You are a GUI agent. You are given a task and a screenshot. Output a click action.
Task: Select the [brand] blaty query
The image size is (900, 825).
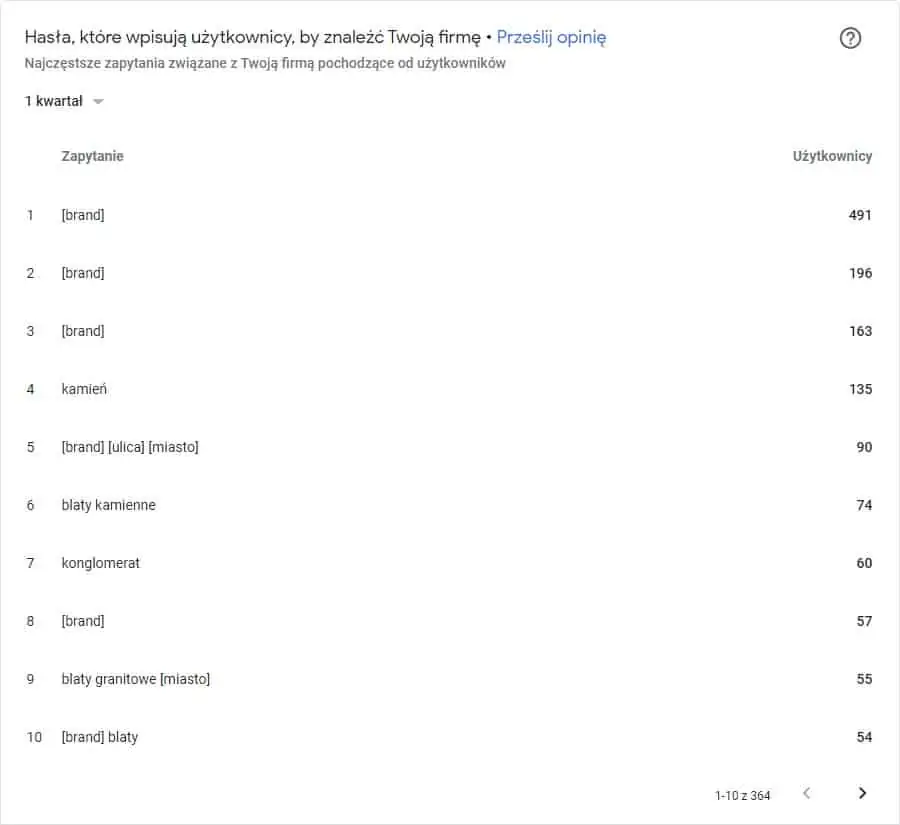(x=100, y=737)
